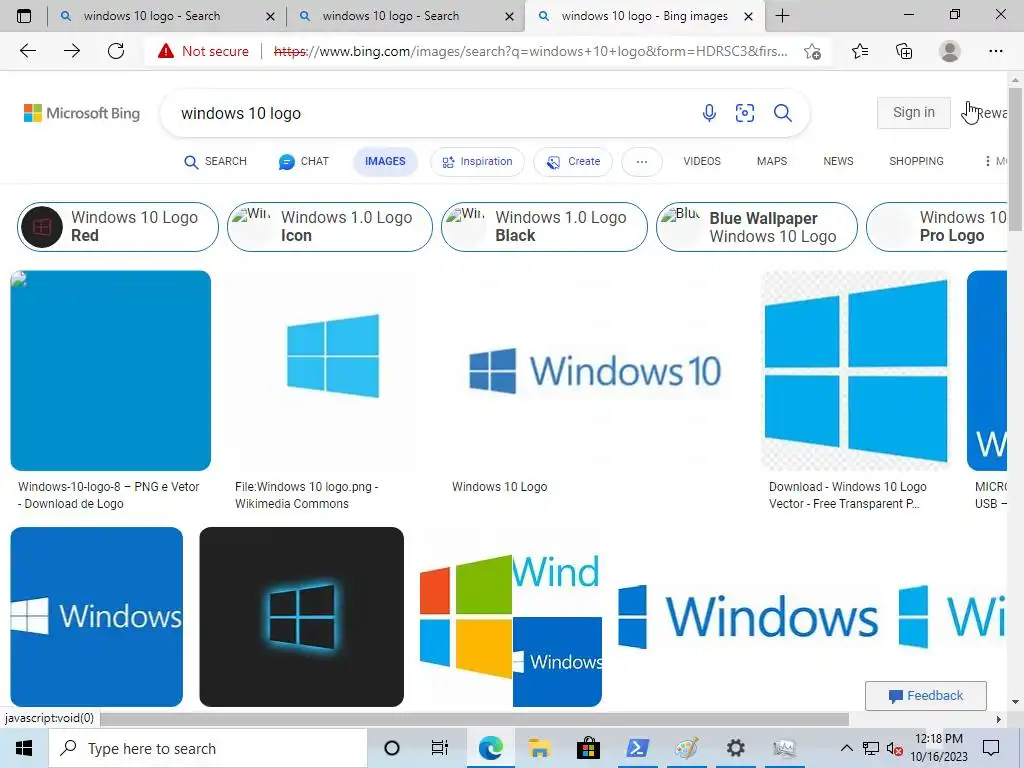The width and height of the screenshot is (1024, 768).
Task: Open PowerShell from taskbar
Action: (637, 748)
